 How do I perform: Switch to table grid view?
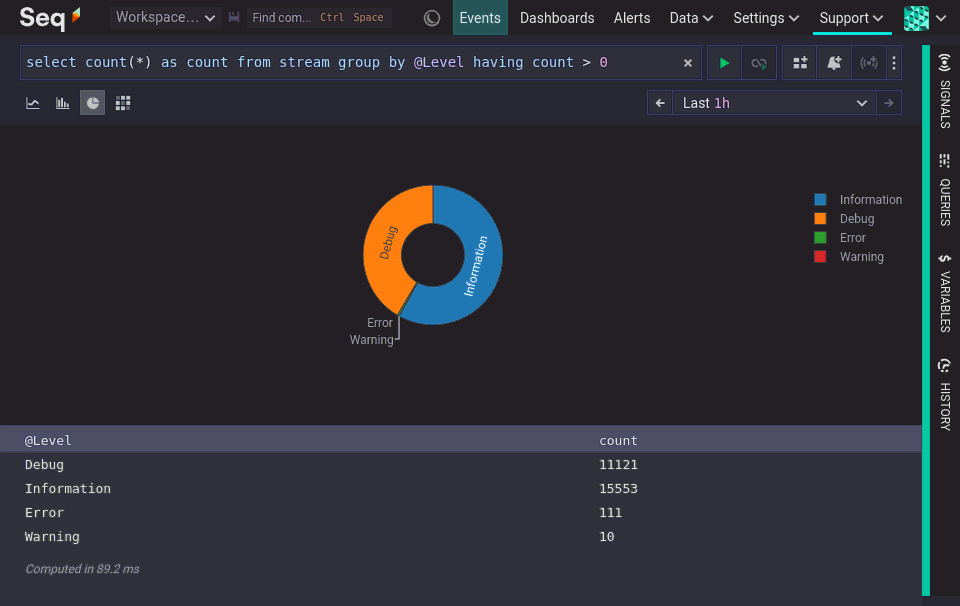[x=122, y=103]
